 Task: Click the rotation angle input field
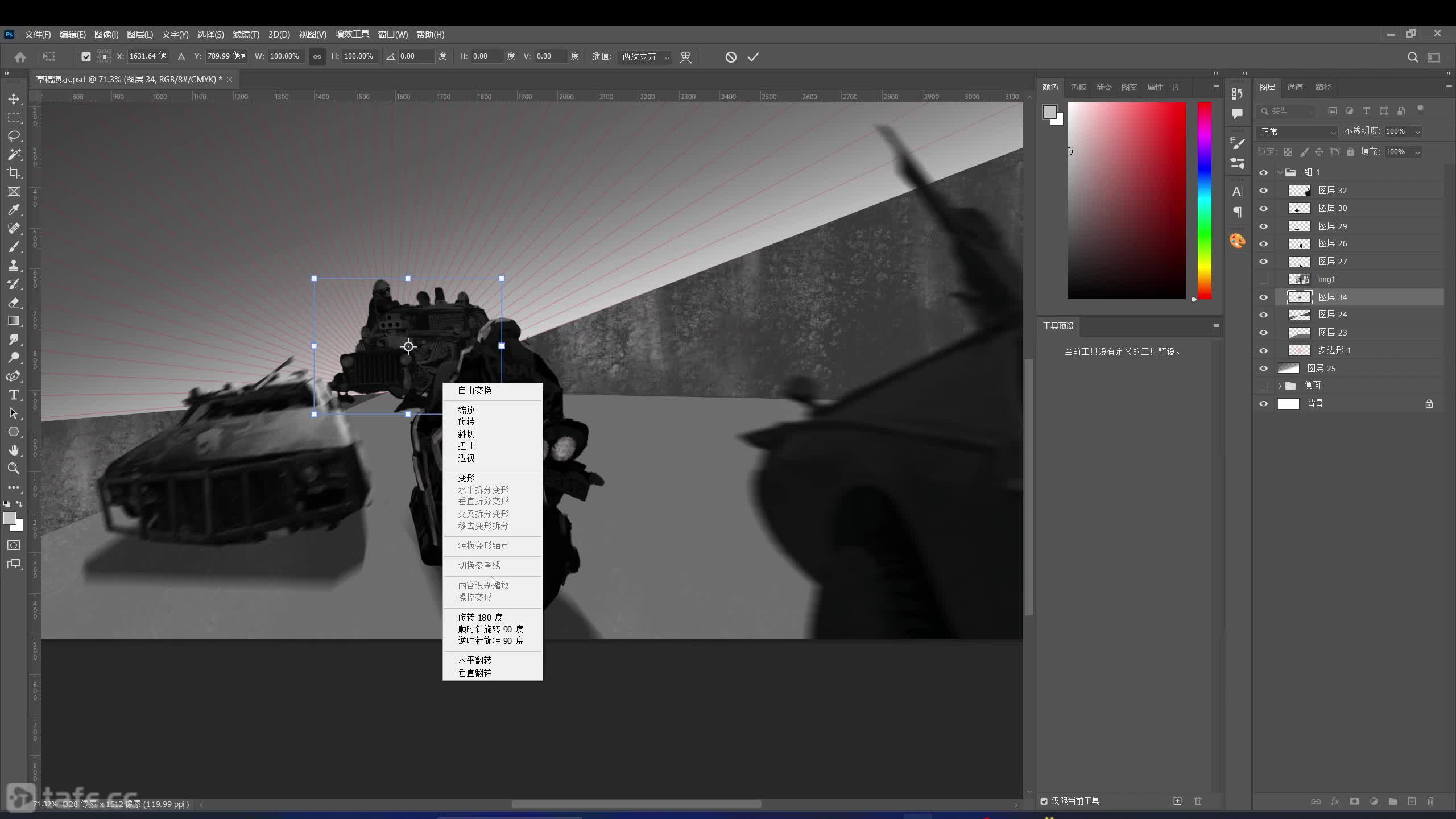click(x=416, y=56)
